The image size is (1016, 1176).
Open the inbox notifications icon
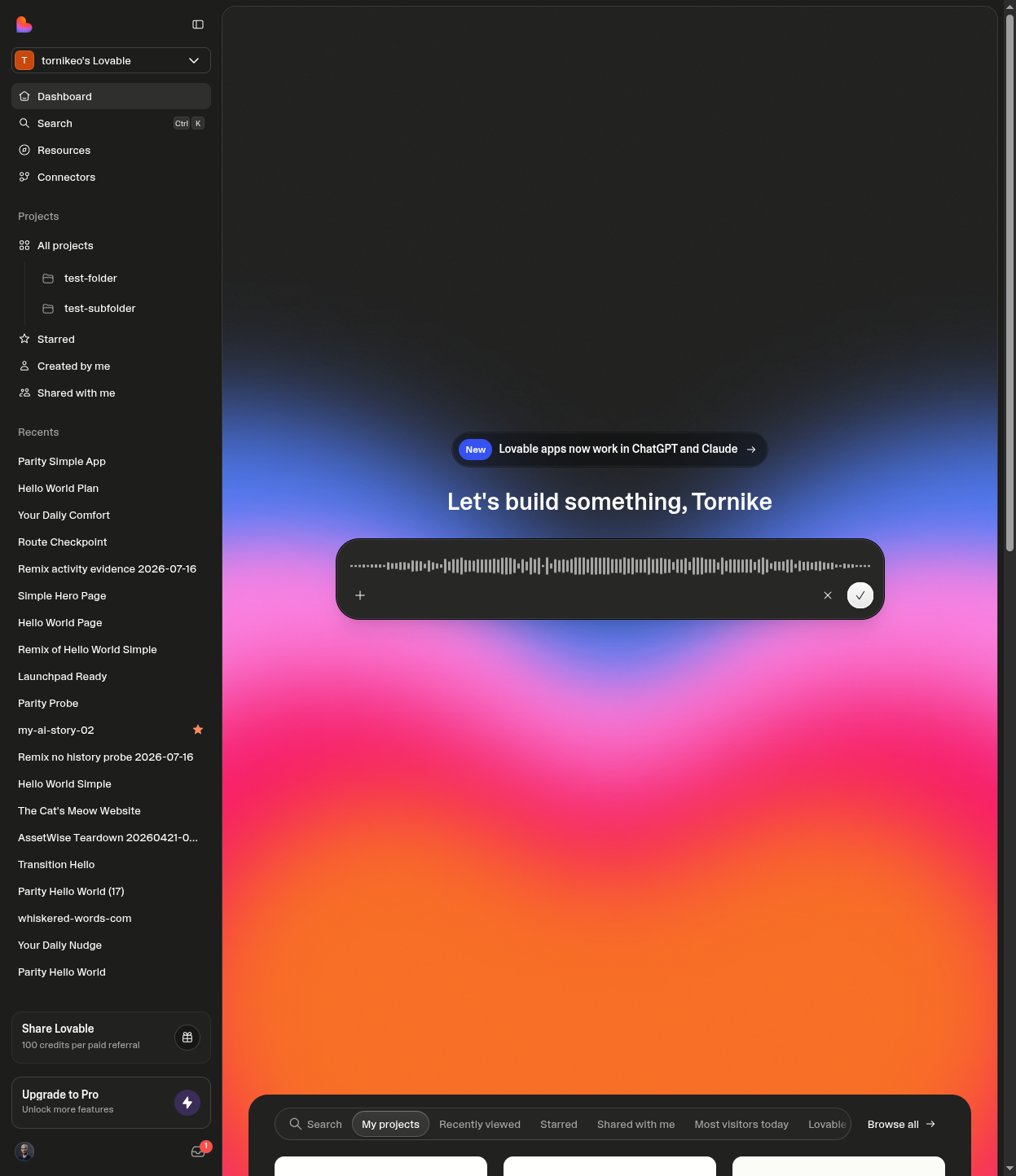(198, 1151)
